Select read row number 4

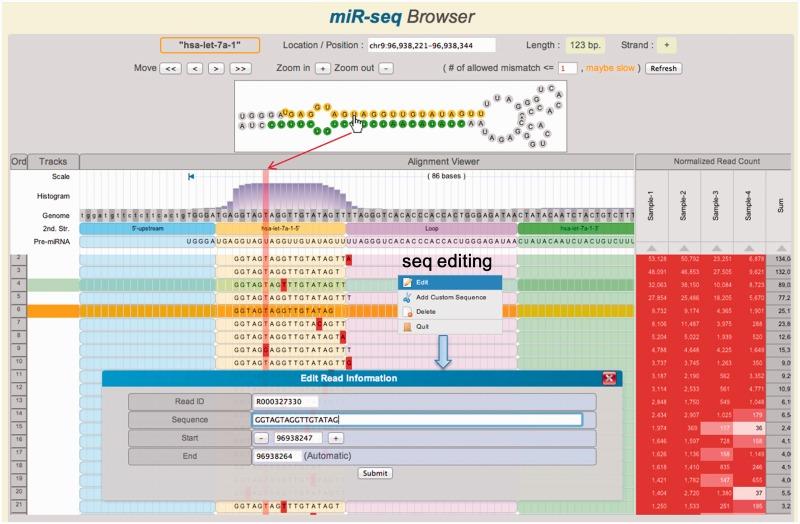(x=19, y=284)
